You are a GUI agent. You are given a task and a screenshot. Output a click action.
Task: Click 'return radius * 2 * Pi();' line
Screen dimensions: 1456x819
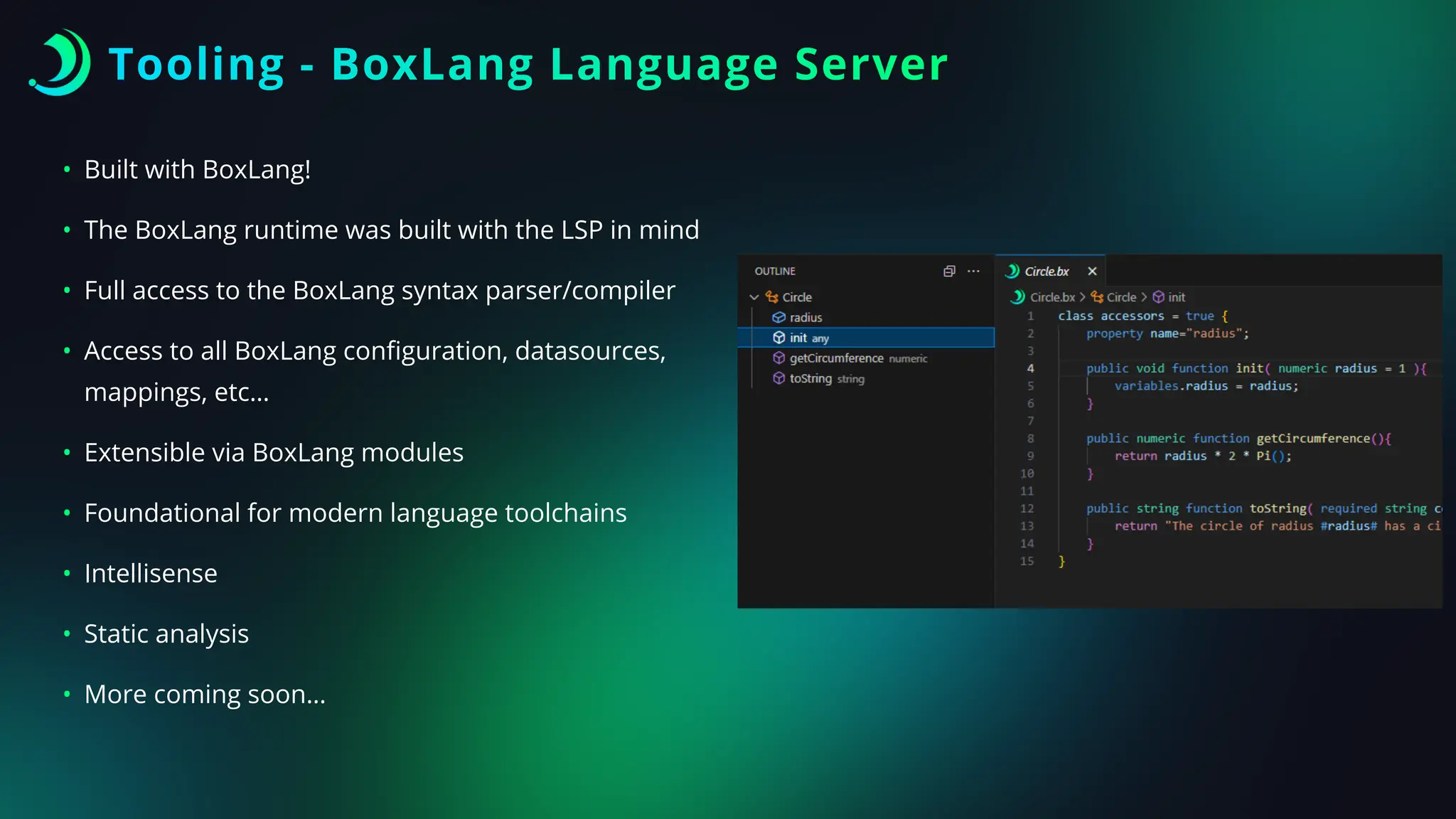click(x=1203, y=456)
